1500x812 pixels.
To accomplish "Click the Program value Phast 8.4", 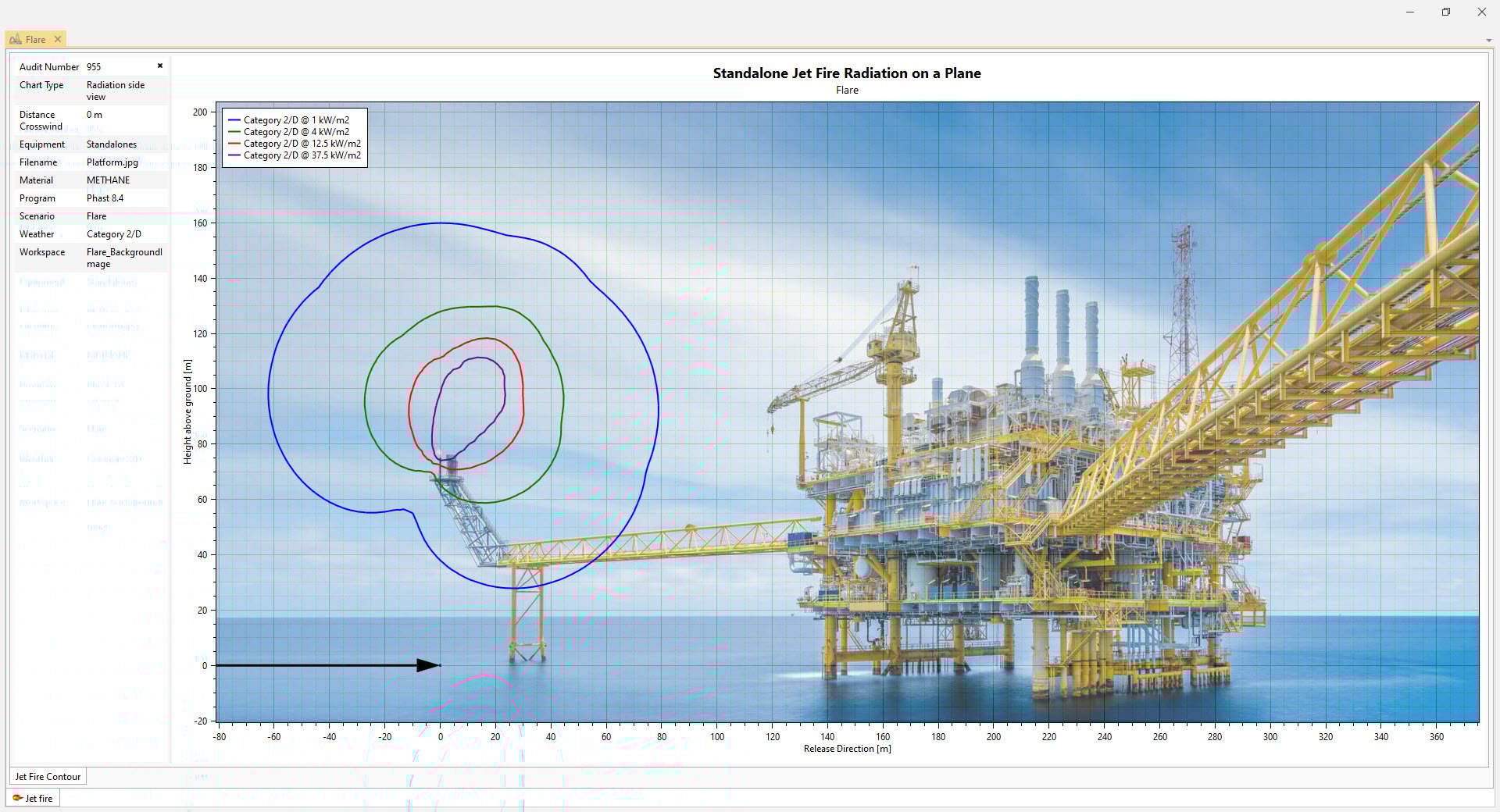I will tap(105, 198).
